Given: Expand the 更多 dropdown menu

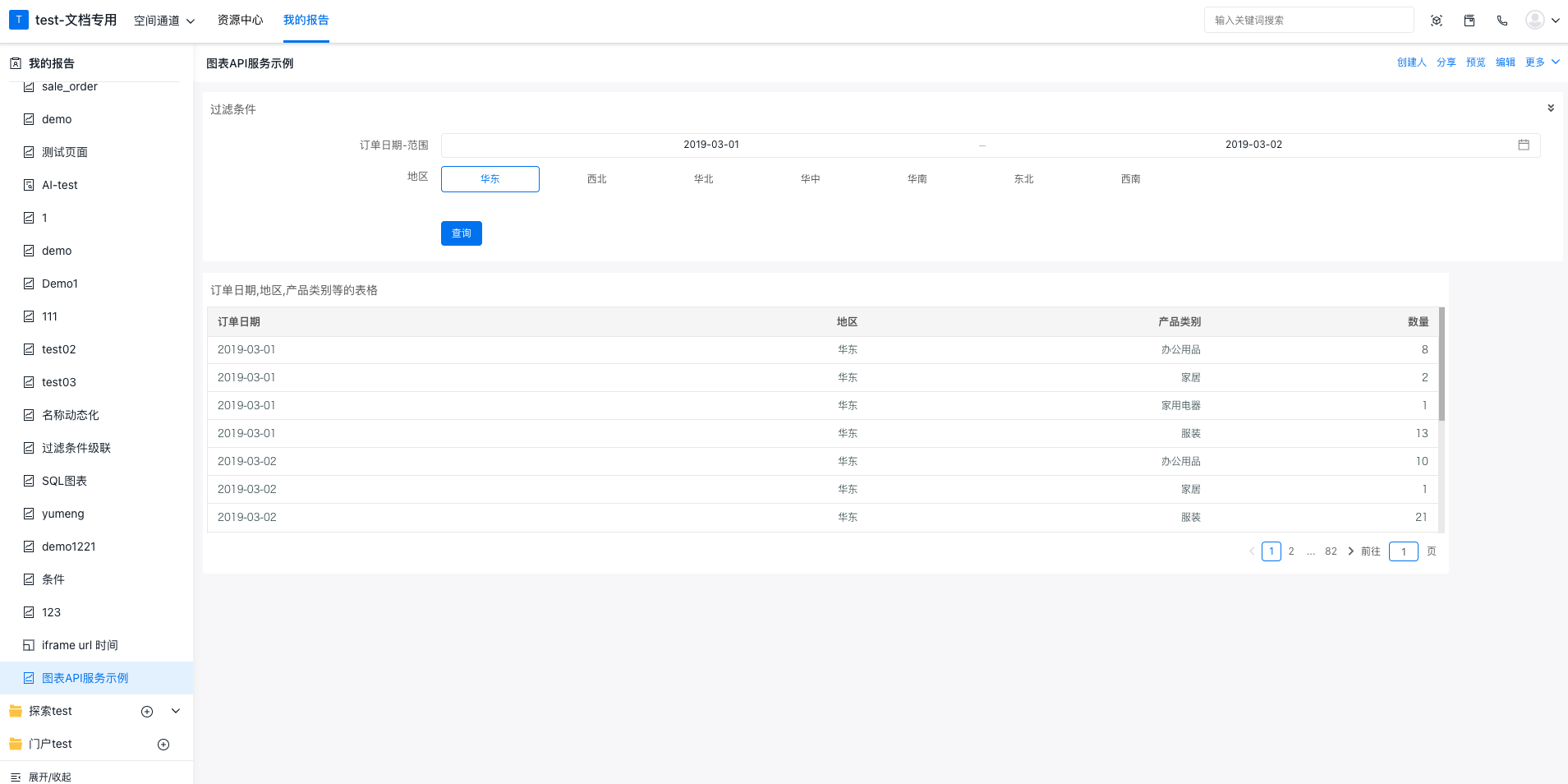Looking at the screenshot, I should (x=1543, y=62).
